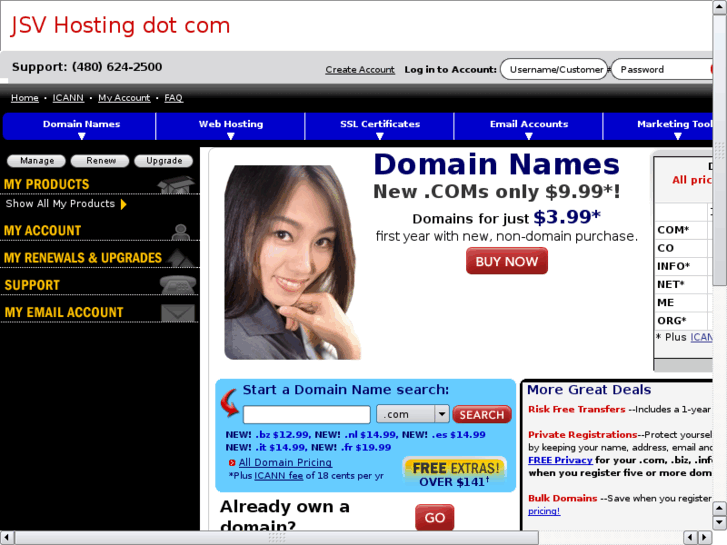Screen dimensions: 727x545
Task: Click the My Products box icon
Action: point(176,185)
